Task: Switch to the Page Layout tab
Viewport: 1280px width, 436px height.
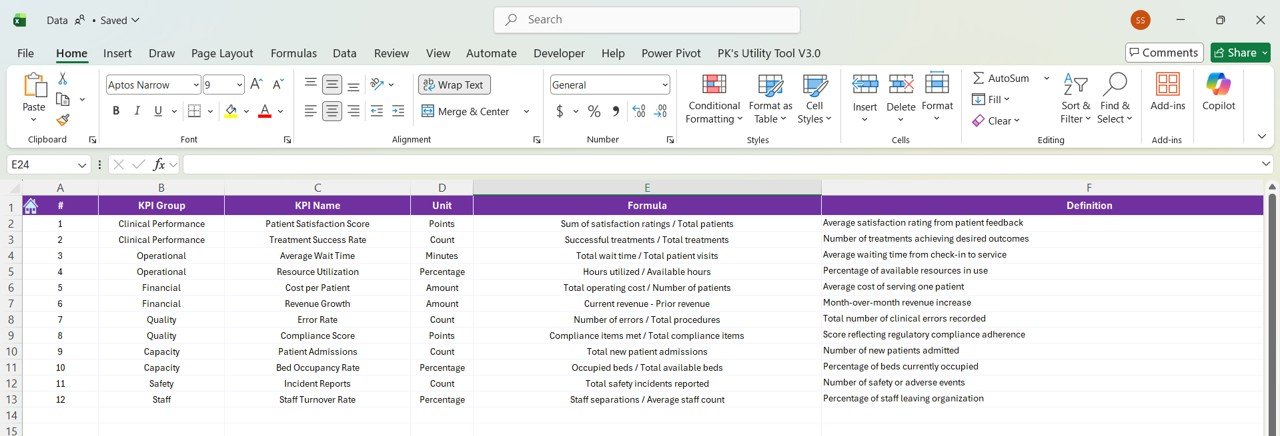Action: coord(222,53)
